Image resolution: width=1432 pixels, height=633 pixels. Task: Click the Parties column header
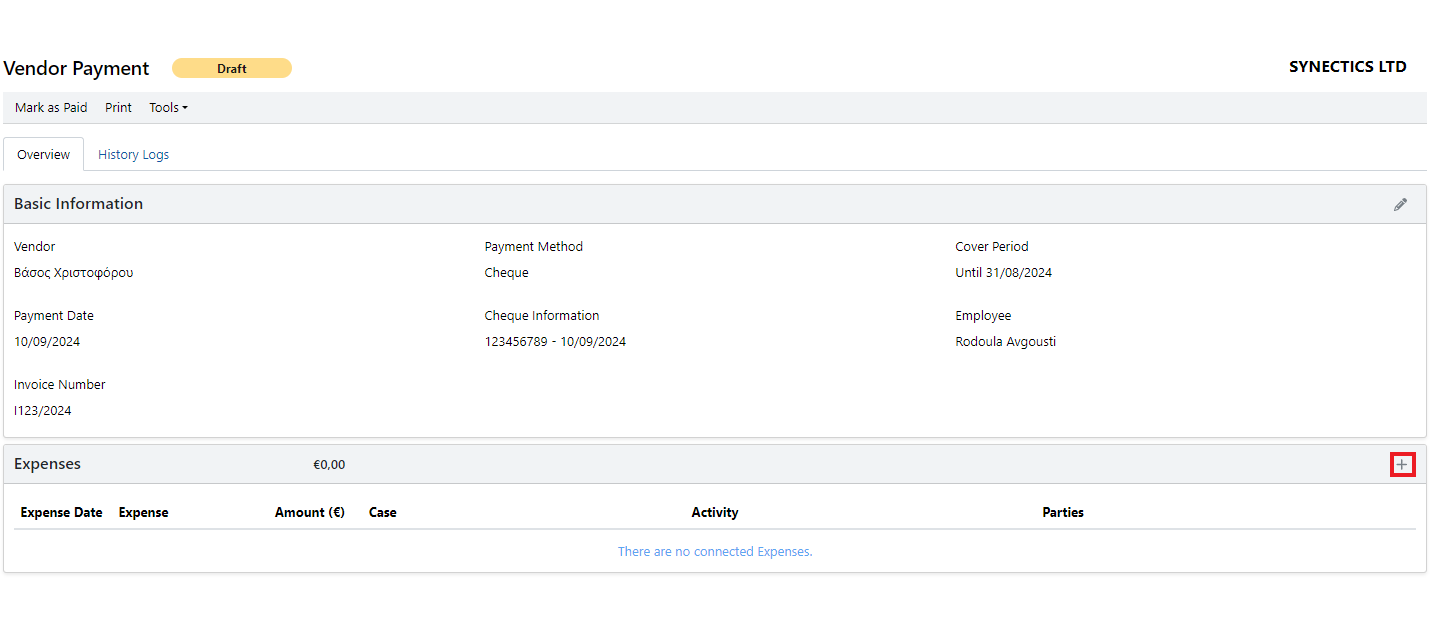tap(1062, 512)
